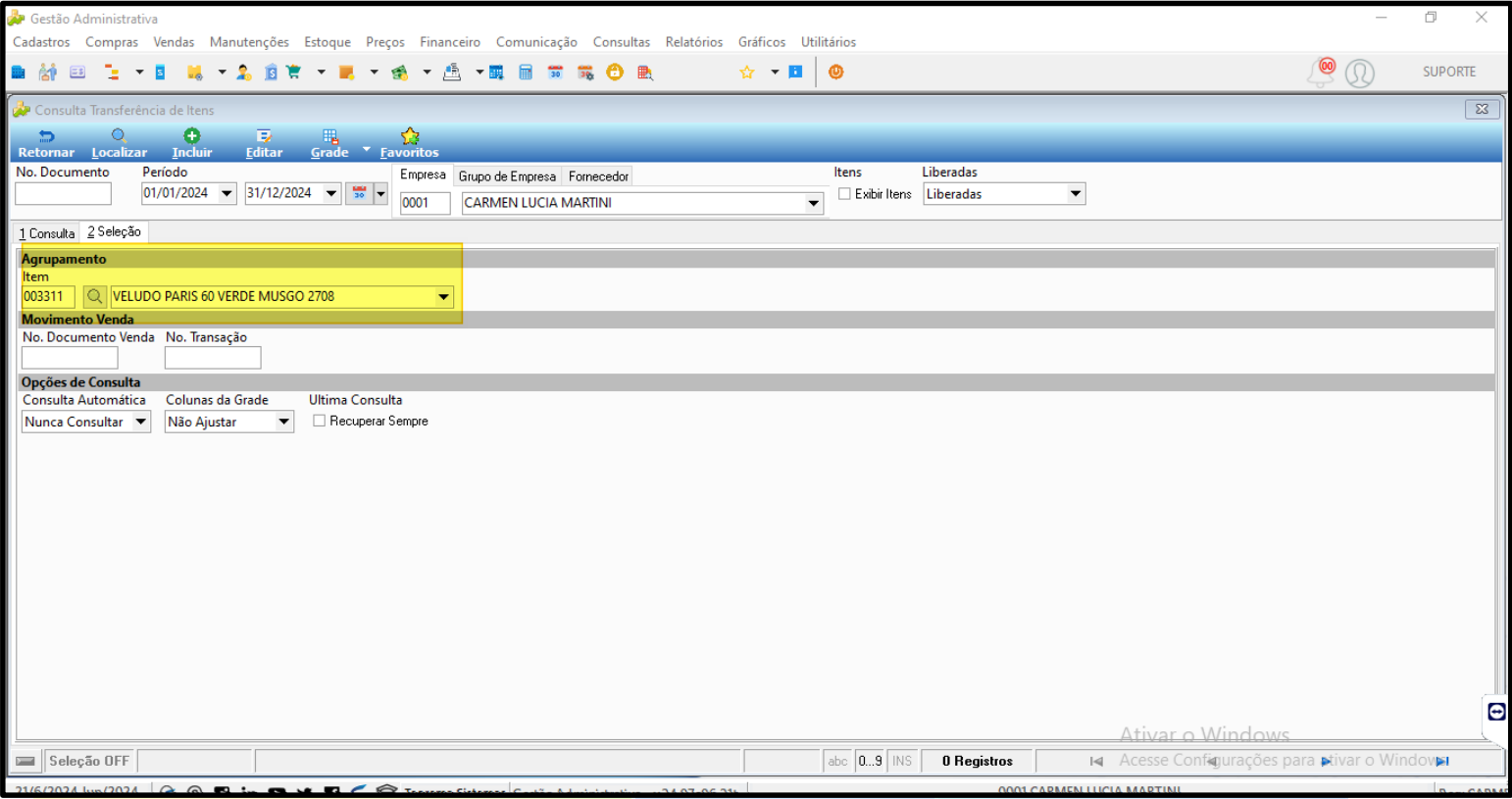Open the people/customers toolbar icon
This screenshot has height=799, width=1512.
[47, 73]
